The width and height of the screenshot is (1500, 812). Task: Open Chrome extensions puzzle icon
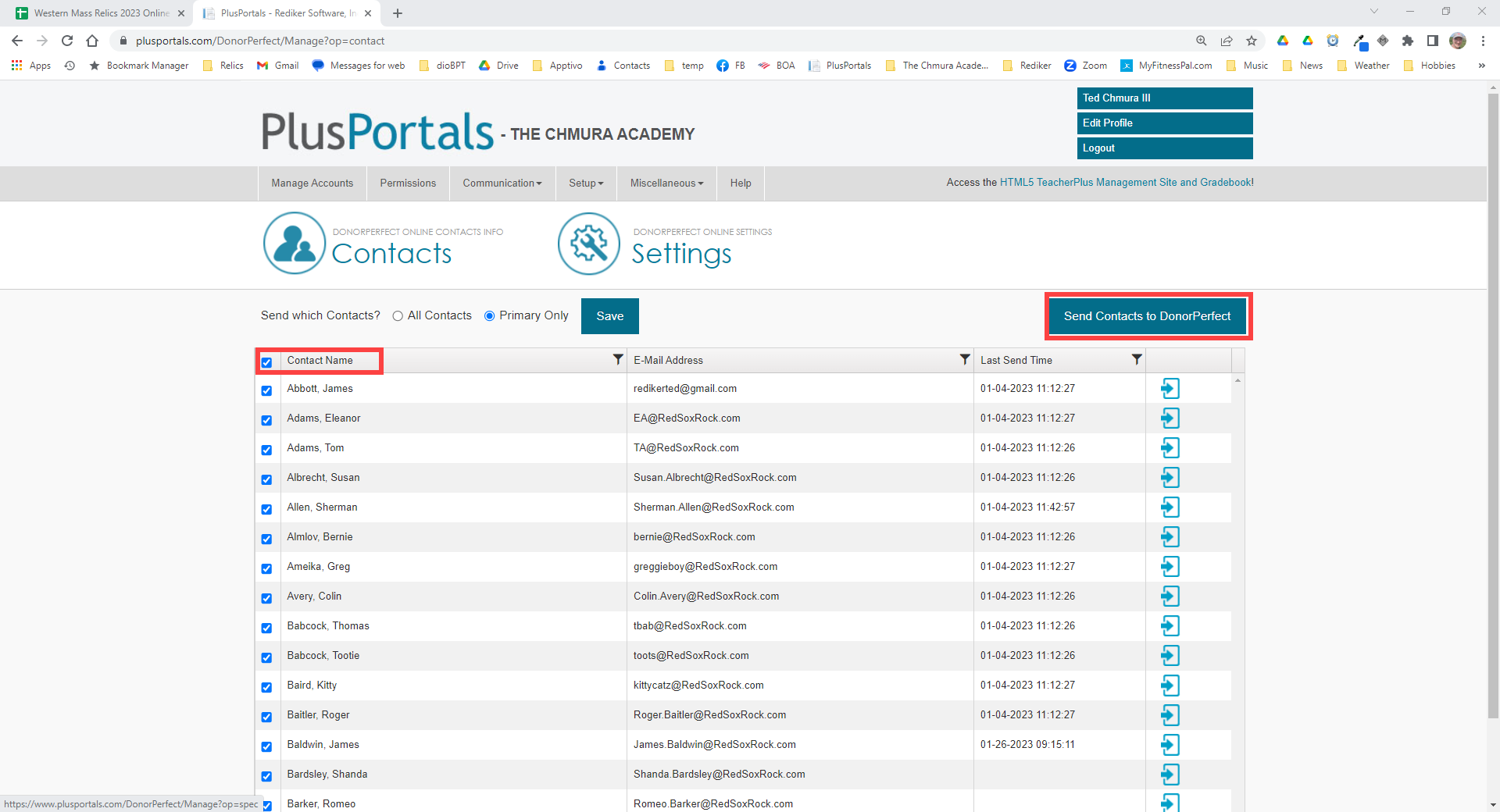coord(1408,41)
